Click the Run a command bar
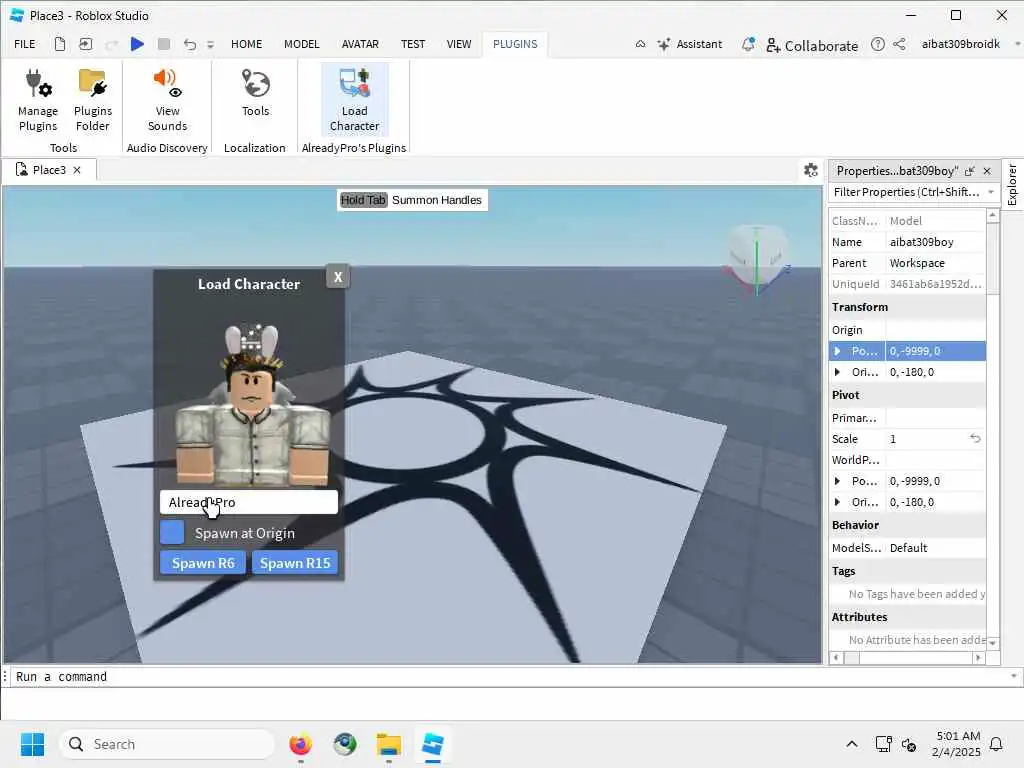 (x=509, y=677)
